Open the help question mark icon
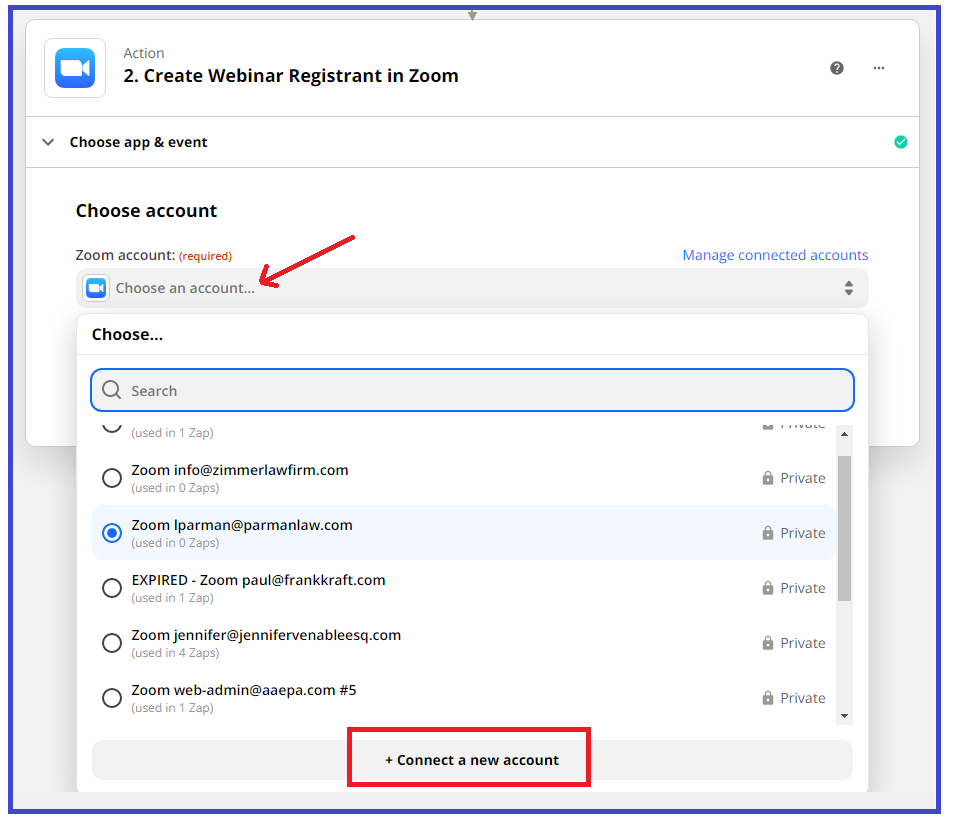 tap(837, 68)
